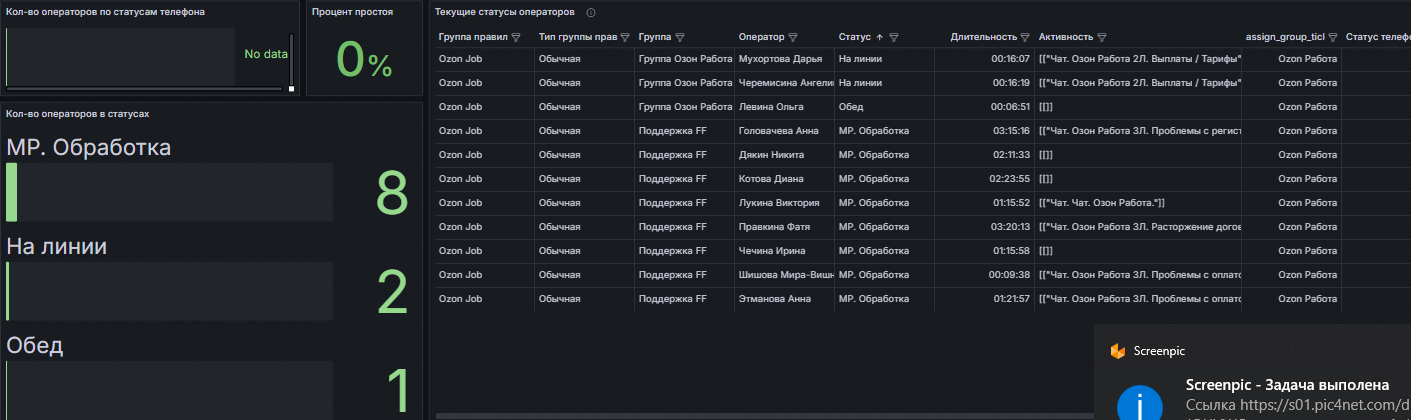Click the Screenpic - Задача выполена notification title
Screen dimensions: 1411x420
pyautogui.click(x=1287, y=385)
